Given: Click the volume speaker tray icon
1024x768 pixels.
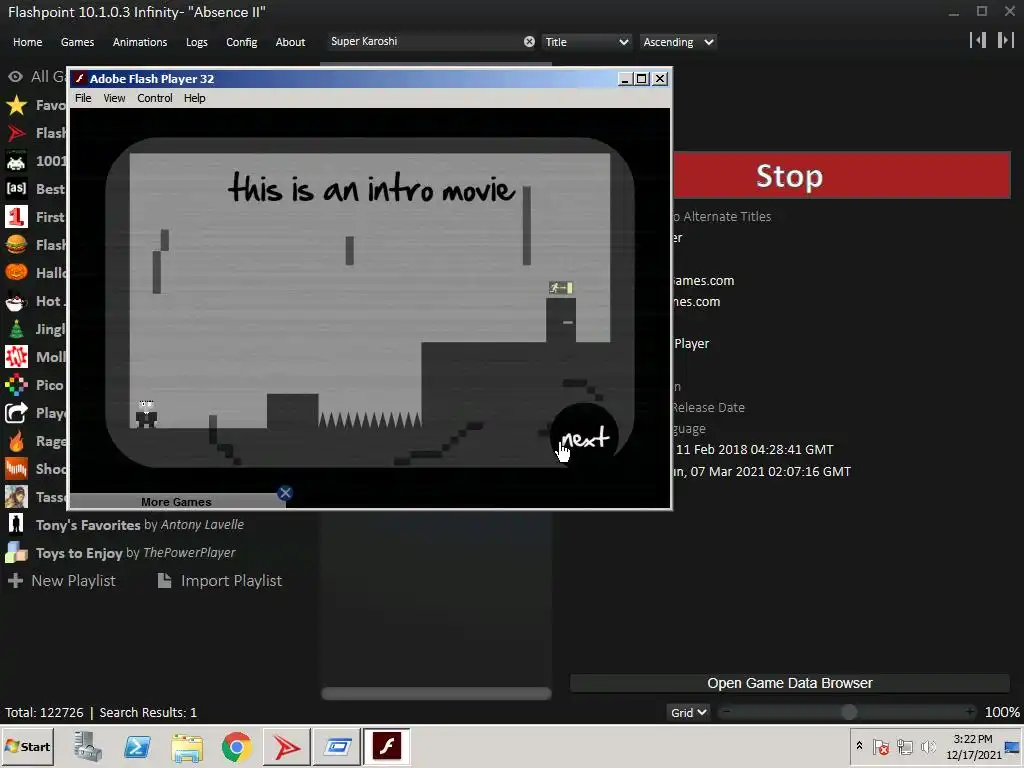Looking at the screenshot, I should pos(928,746).
